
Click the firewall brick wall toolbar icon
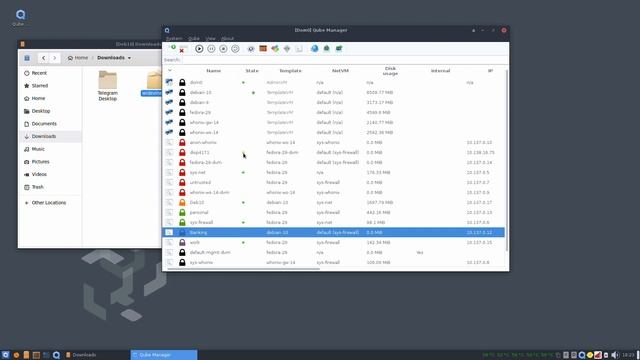point(263,49)
